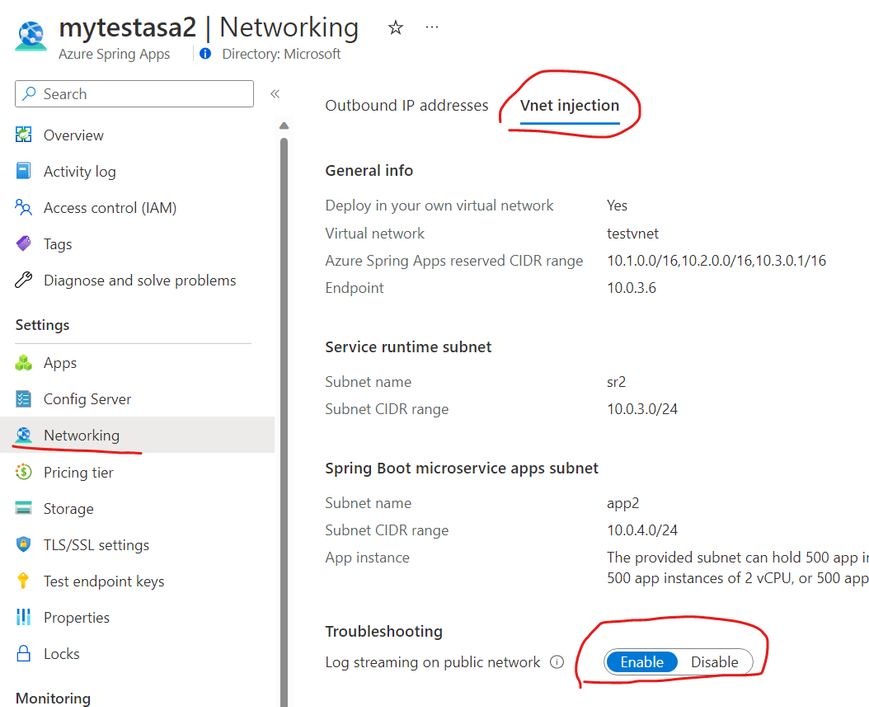This screenshot has height=707, width=869.
Task: Click the Yes value for own virtual network
Action: pyautogui.click(x=617, y=206)
